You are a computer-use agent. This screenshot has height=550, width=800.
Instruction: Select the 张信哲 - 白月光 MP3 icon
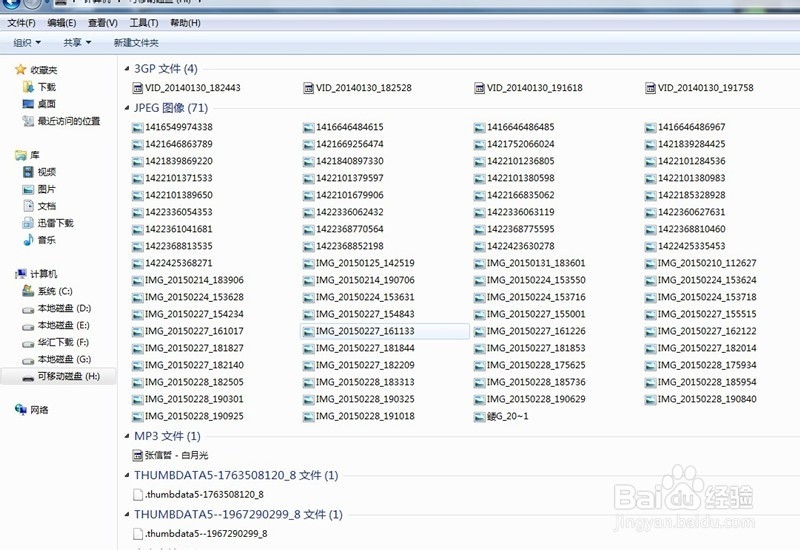click(137, 456)
